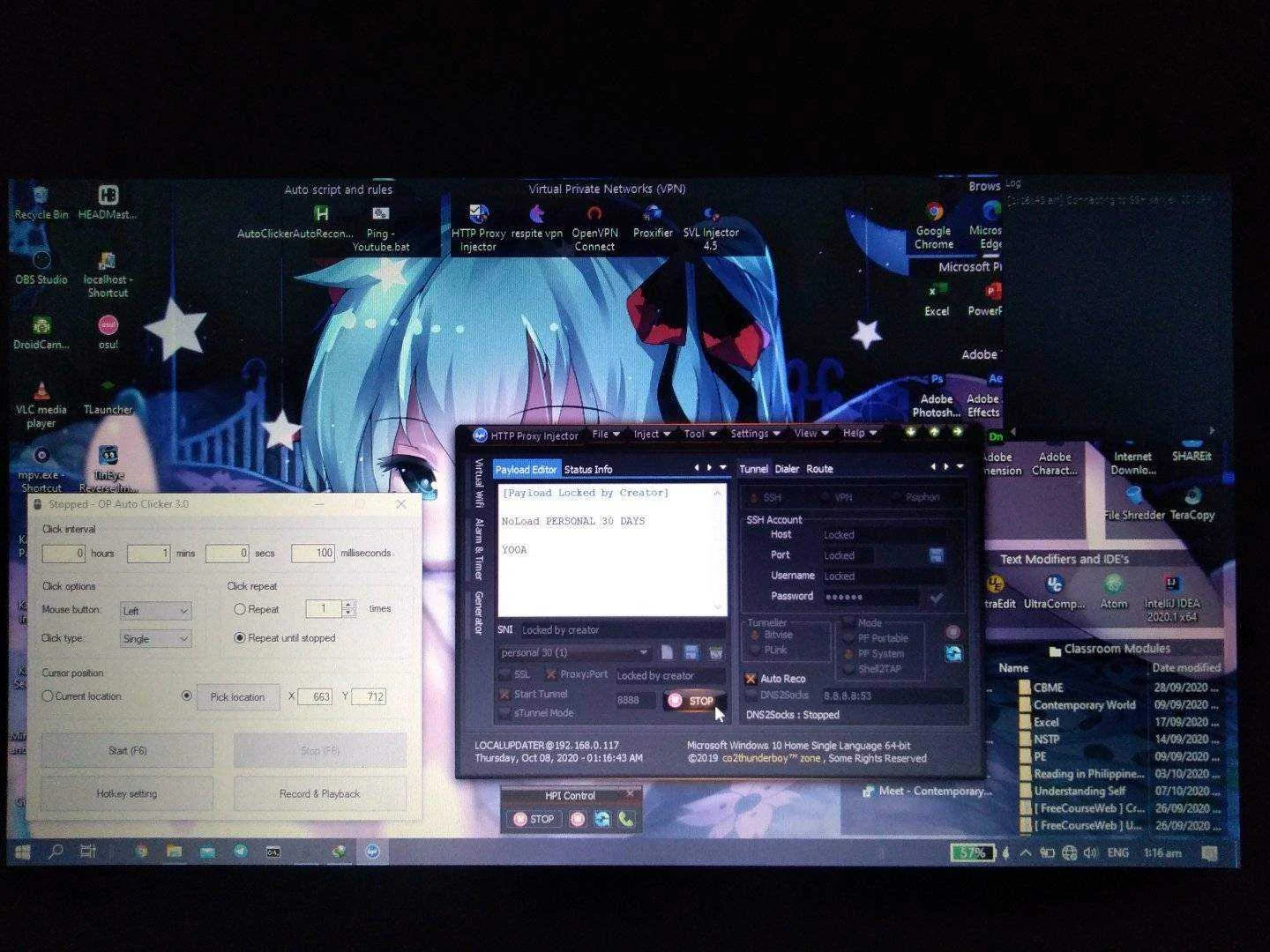1270x952 pixels.
Task: Open the Ping - Youtube.bat file icon
Action: (x=381, y=227)
